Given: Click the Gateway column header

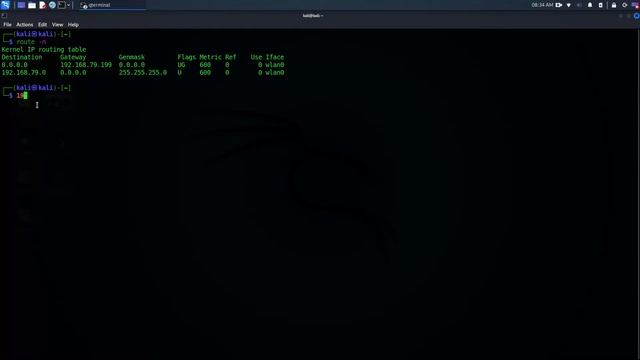Looking at the screenshot, I should click(x=73, y=57).
